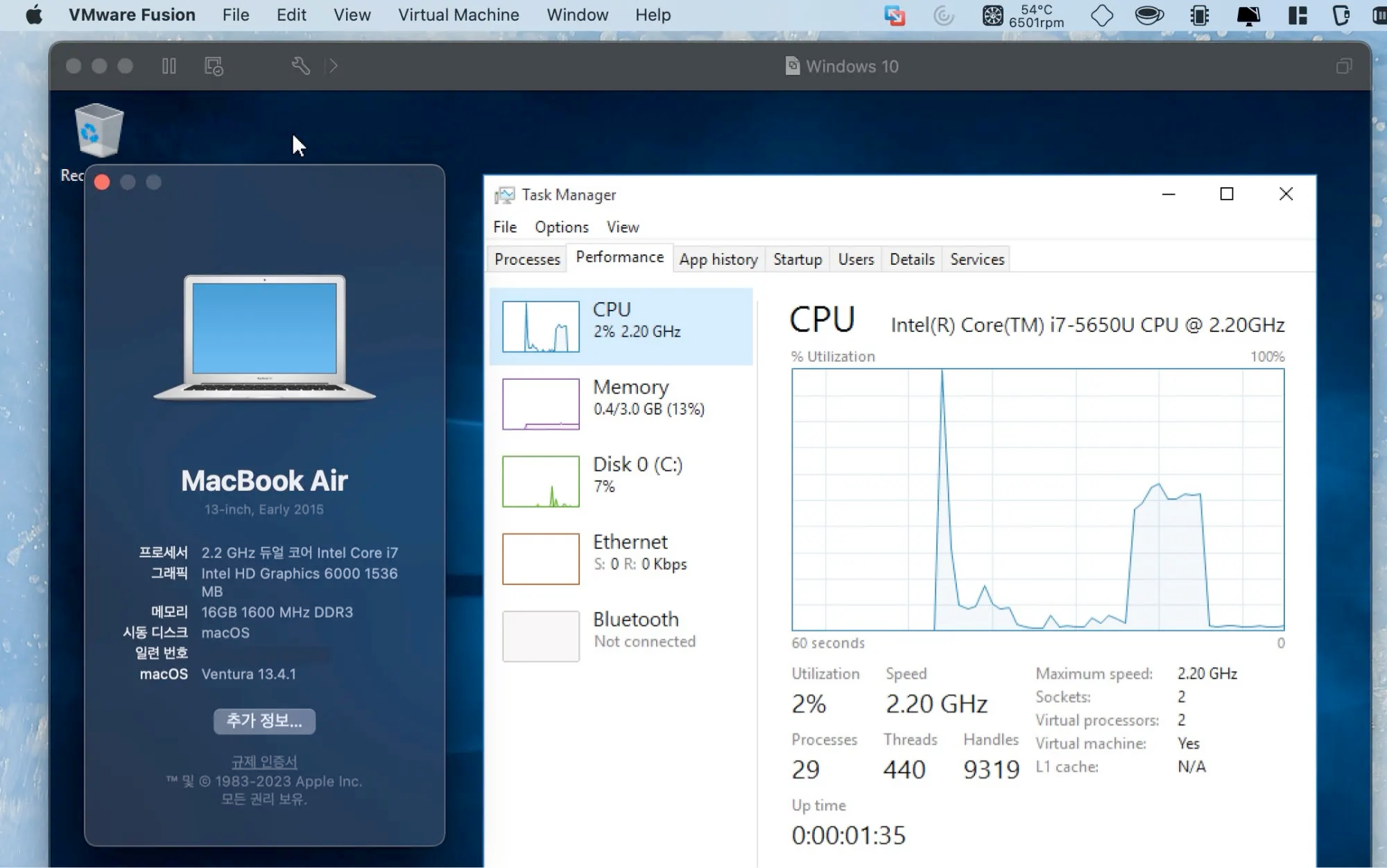Click the 추가 정보... button

point(264,721)
